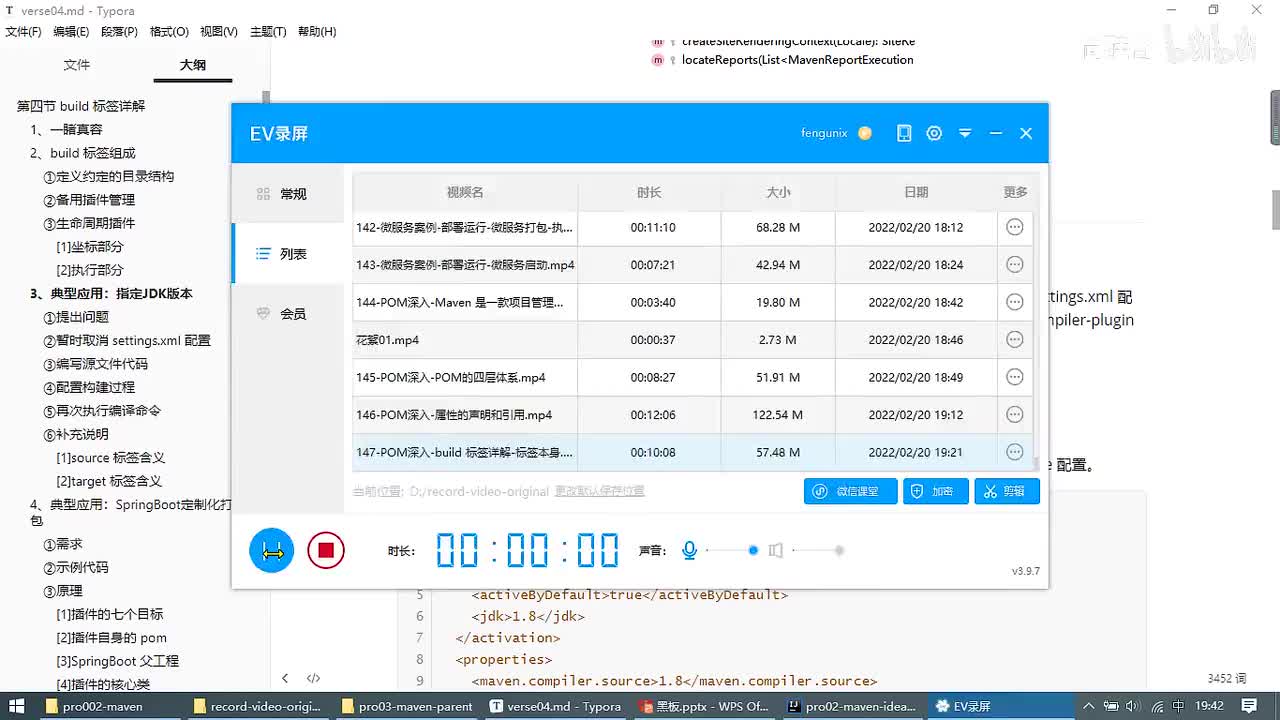
Task: Show hidden tray icons arrow
Action: click(1089, 706)
